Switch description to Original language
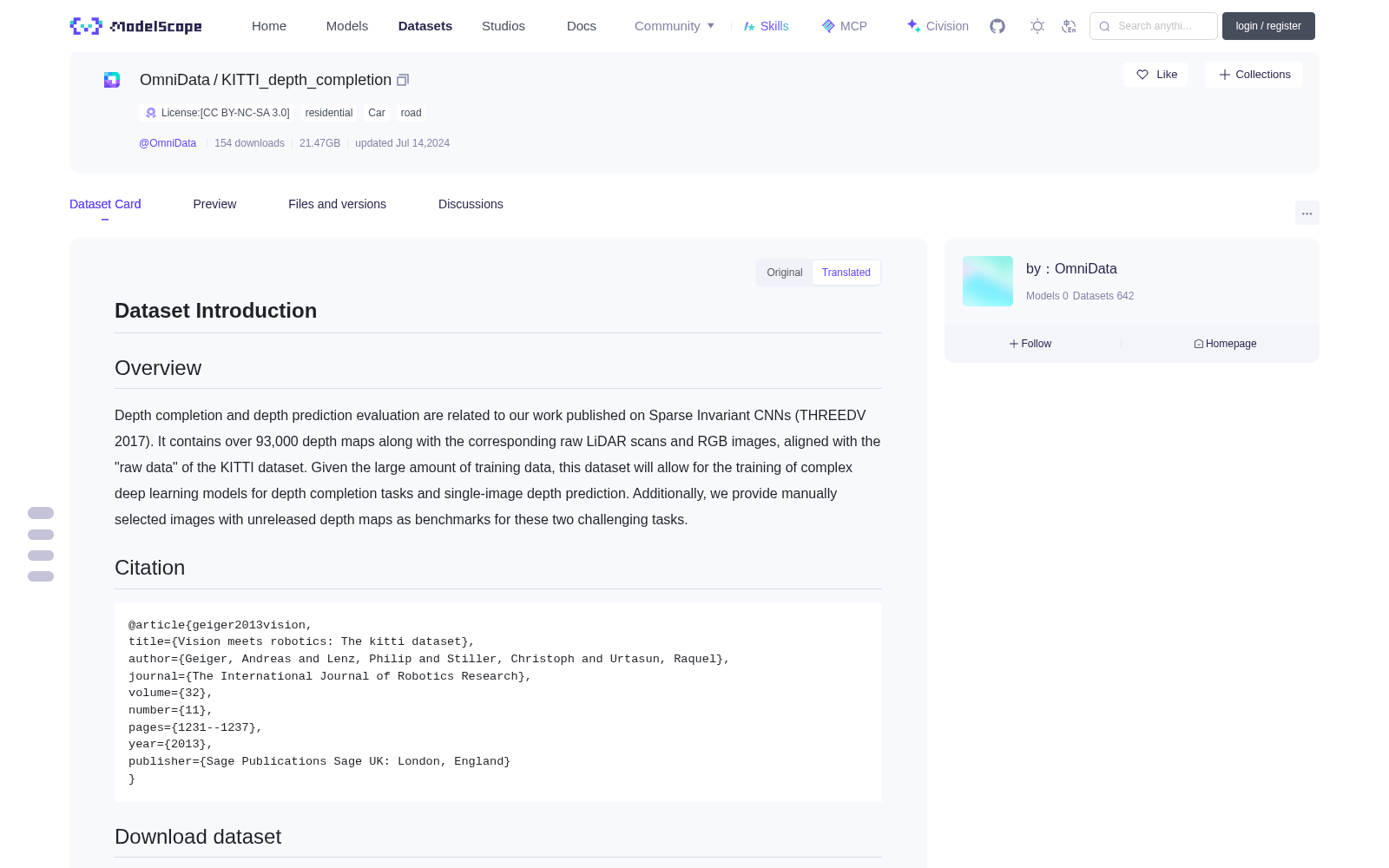 coord(785,273)
